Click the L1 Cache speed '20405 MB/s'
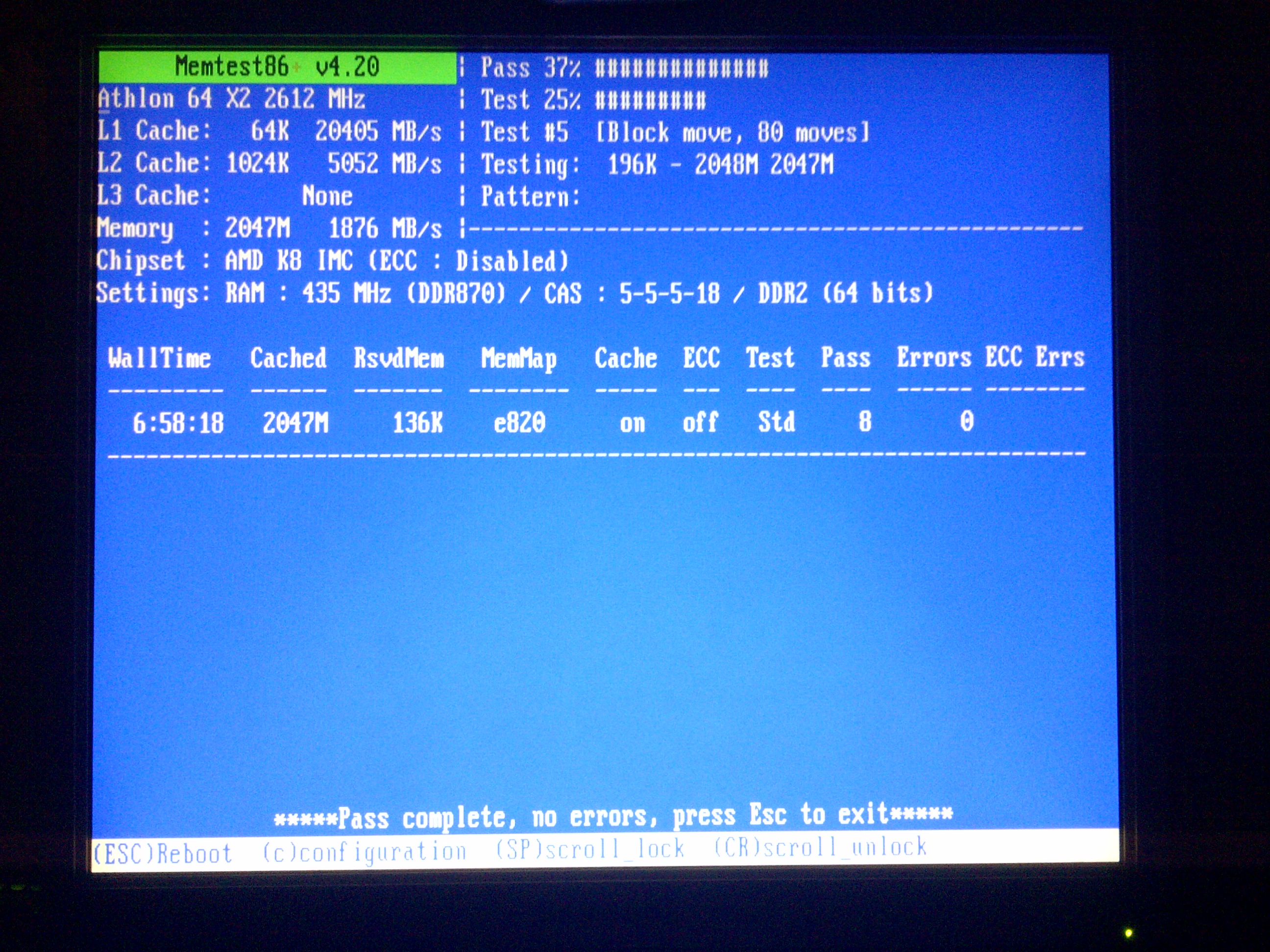Image resolution: width=1270 pixels, height=952 pixels. click(x=378, y=131)
